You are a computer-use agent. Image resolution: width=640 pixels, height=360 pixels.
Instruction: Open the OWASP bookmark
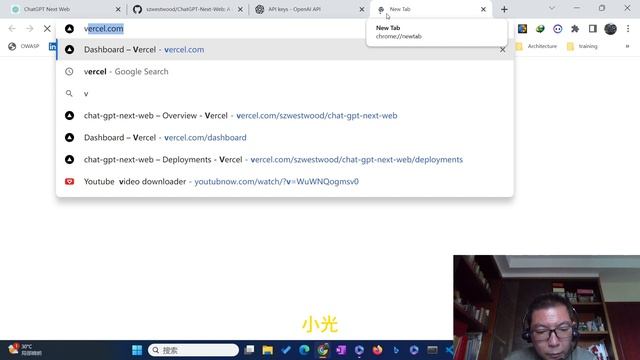24,46
